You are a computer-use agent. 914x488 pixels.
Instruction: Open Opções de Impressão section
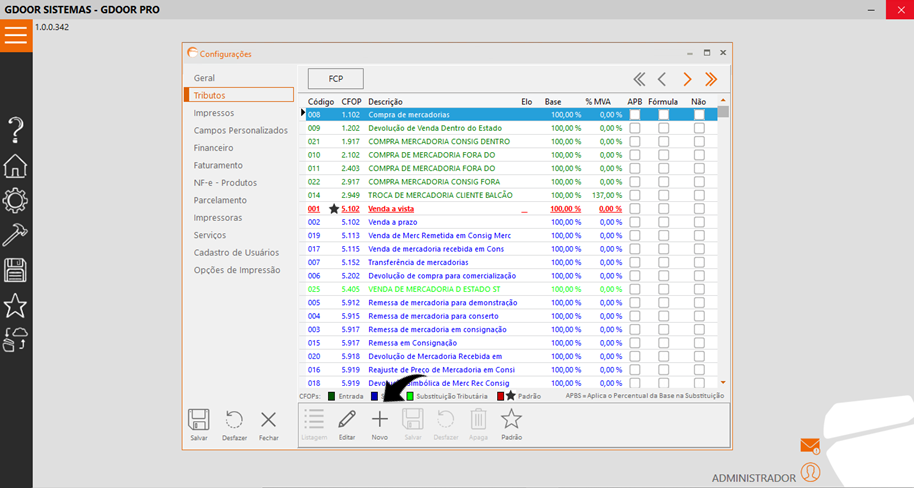[x=239, y=270]
